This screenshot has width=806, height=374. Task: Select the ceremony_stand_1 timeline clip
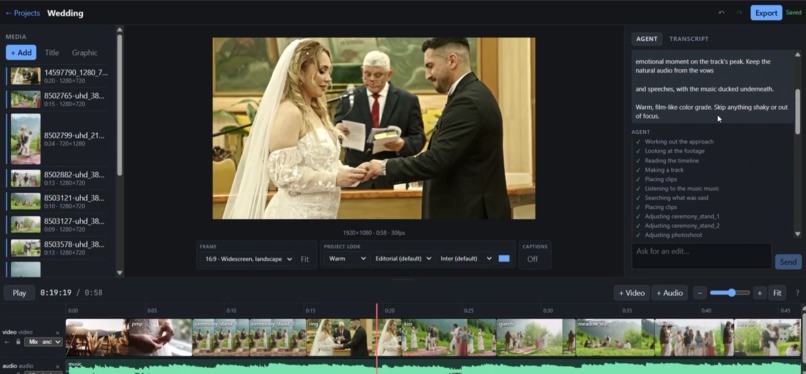[221, 338]
